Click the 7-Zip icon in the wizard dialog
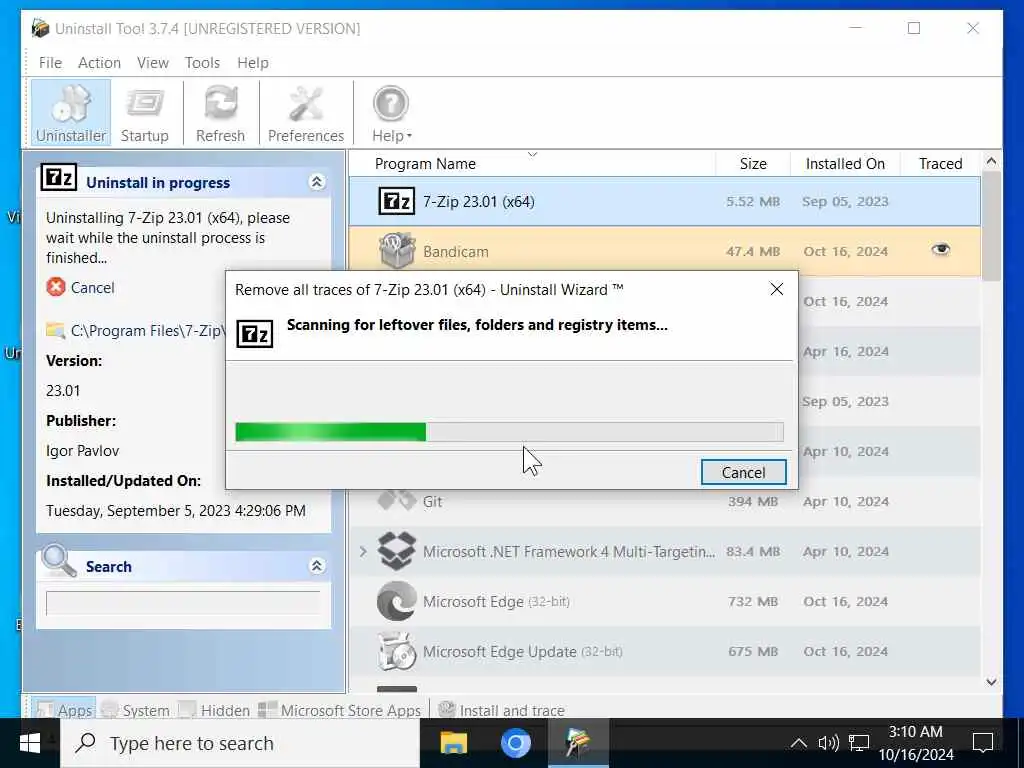Viewport: 1024px width, 768px height. coord(254,334)
